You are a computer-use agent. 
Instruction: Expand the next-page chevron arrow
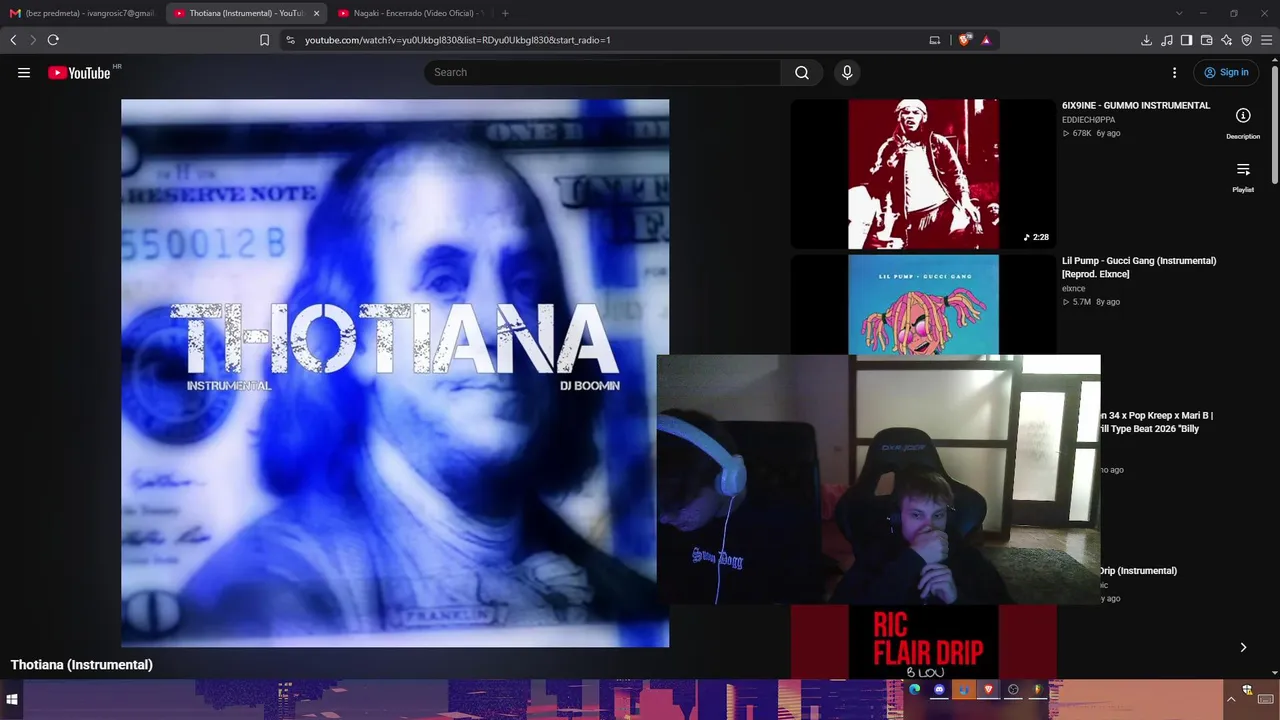tap(1243, 647)
